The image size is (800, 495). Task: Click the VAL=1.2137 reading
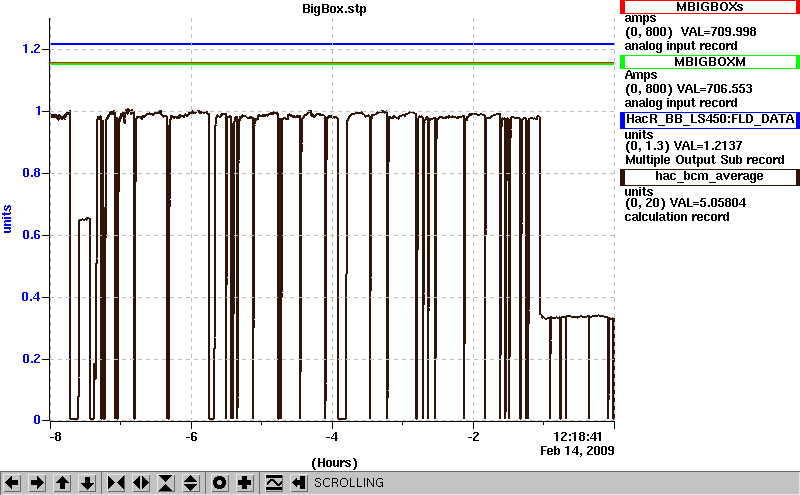click(x=708, y=146)
